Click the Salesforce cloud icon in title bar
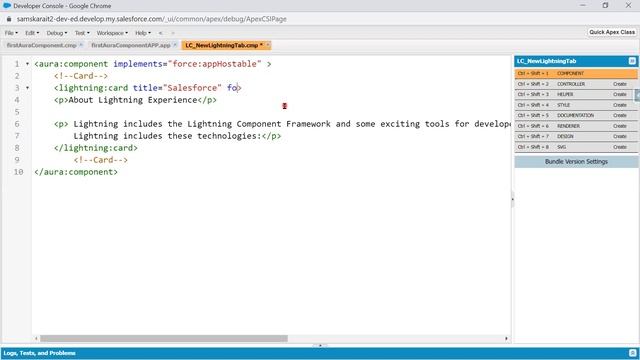Viewport: 640px width, 360px height. click(x=7, y=6)
